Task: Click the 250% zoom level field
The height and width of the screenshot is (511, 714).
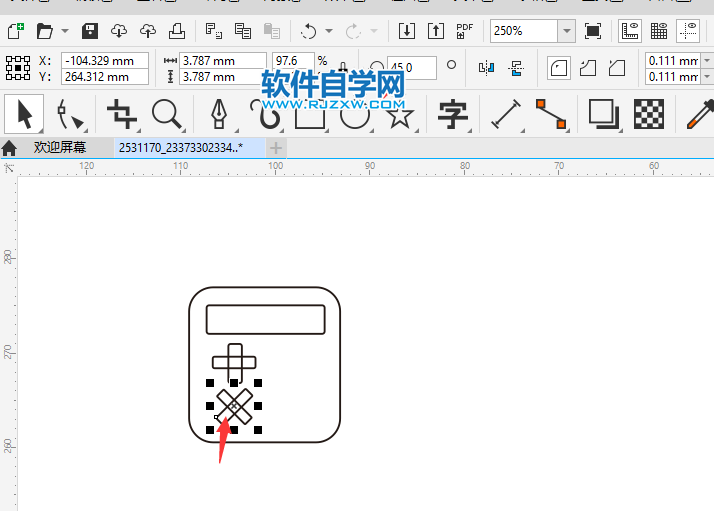Action: point(524,31)
